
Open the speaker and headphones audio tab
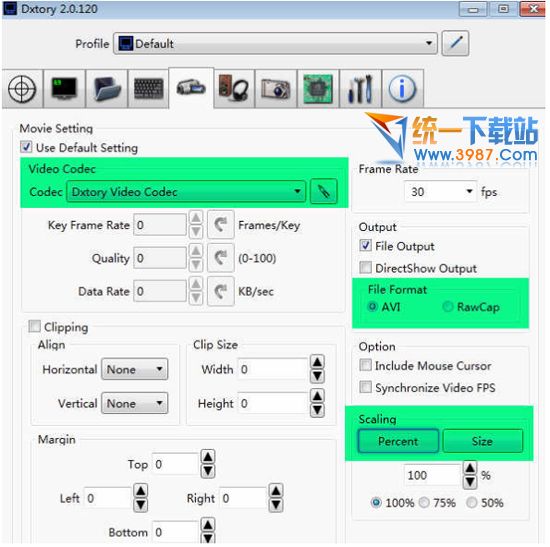234,88
